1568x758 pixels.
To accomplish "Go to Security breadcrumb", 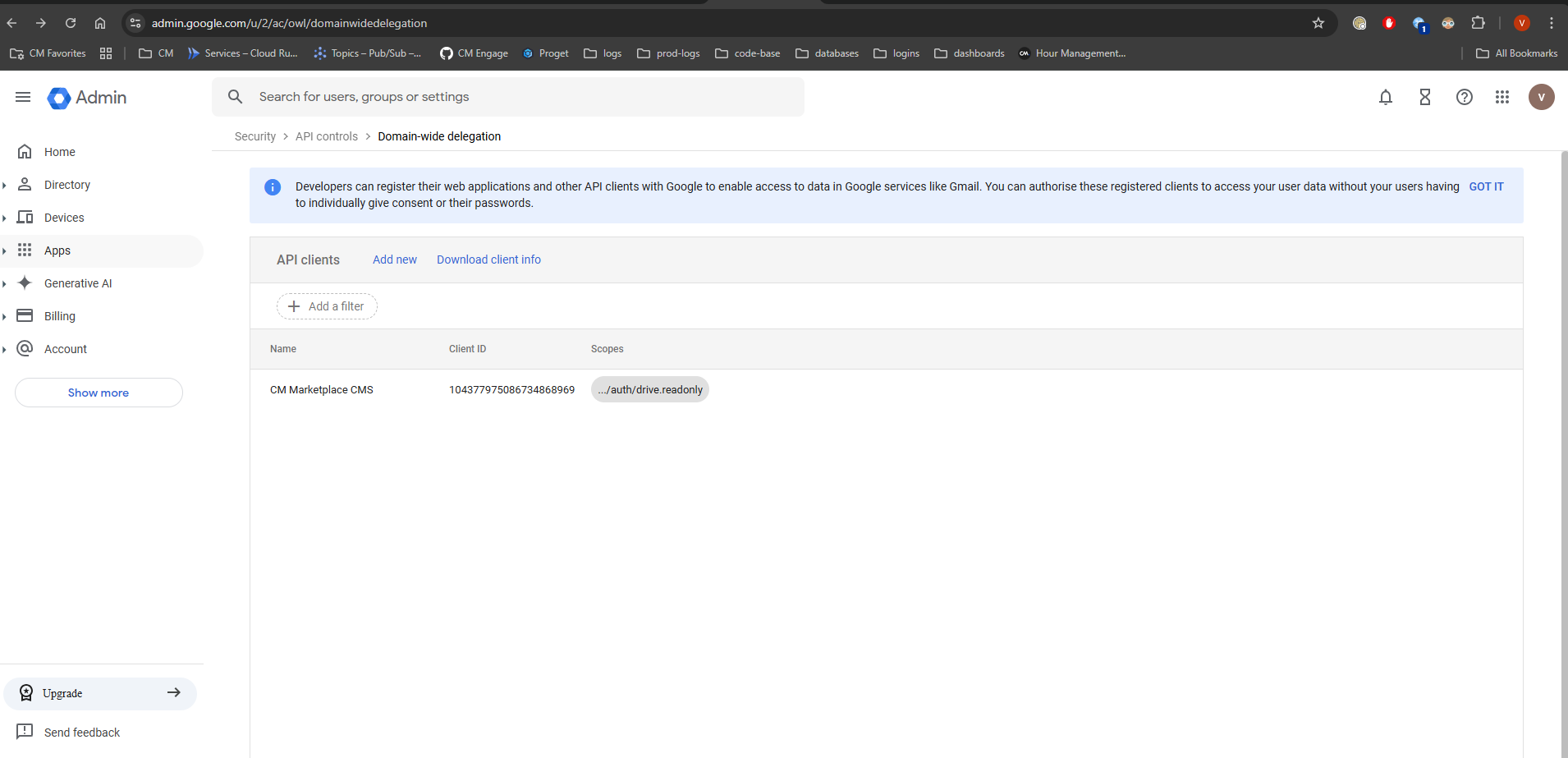I will 255,136.
